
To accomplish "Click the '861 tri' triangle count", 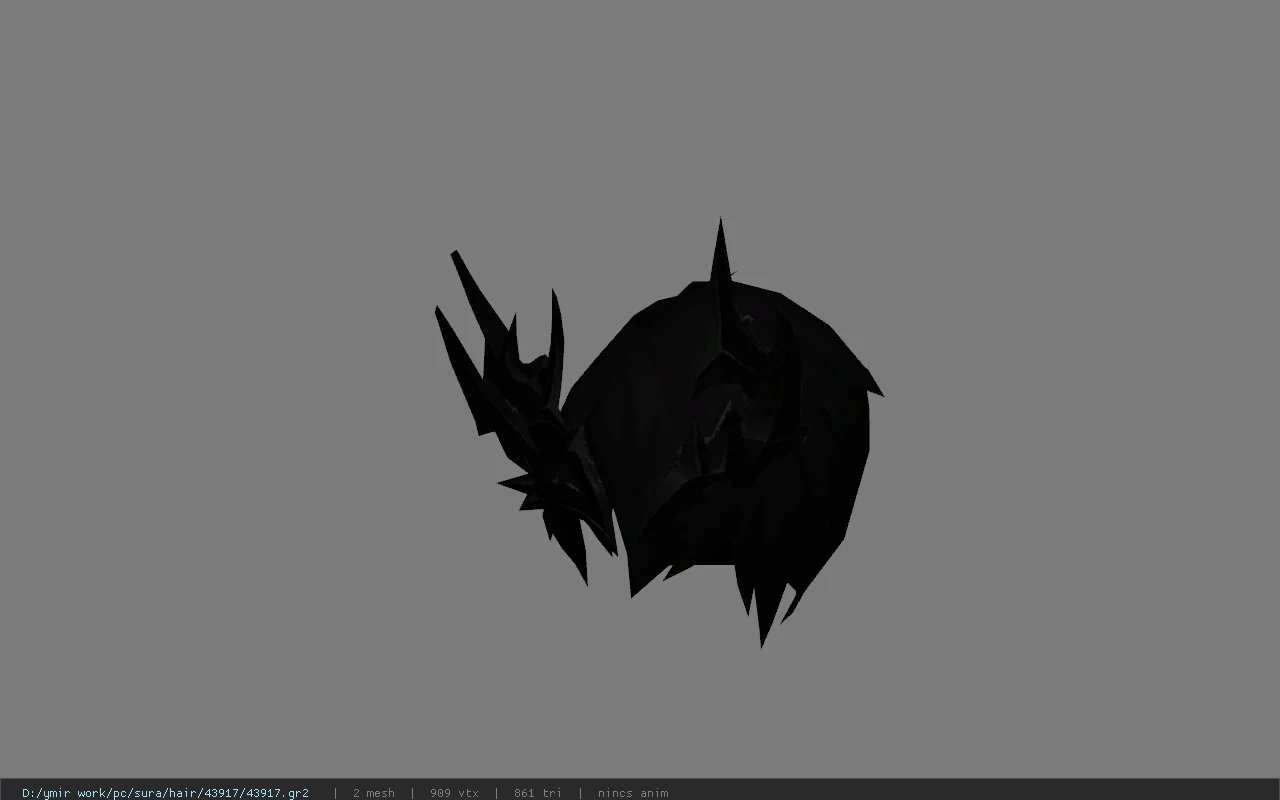I will [538, 793].
